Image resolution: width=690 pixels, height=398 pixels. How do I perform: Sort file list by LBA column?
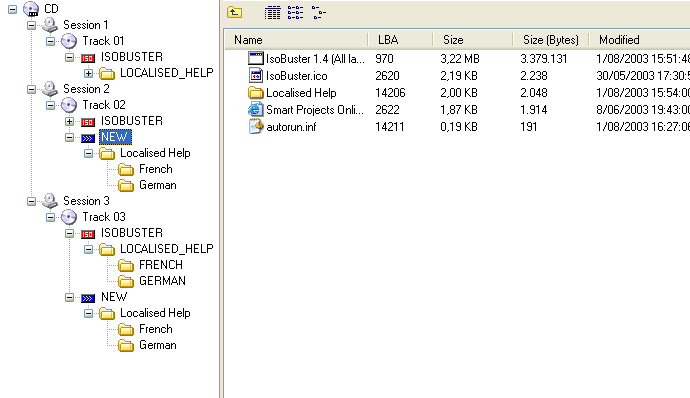coord(400,40)
